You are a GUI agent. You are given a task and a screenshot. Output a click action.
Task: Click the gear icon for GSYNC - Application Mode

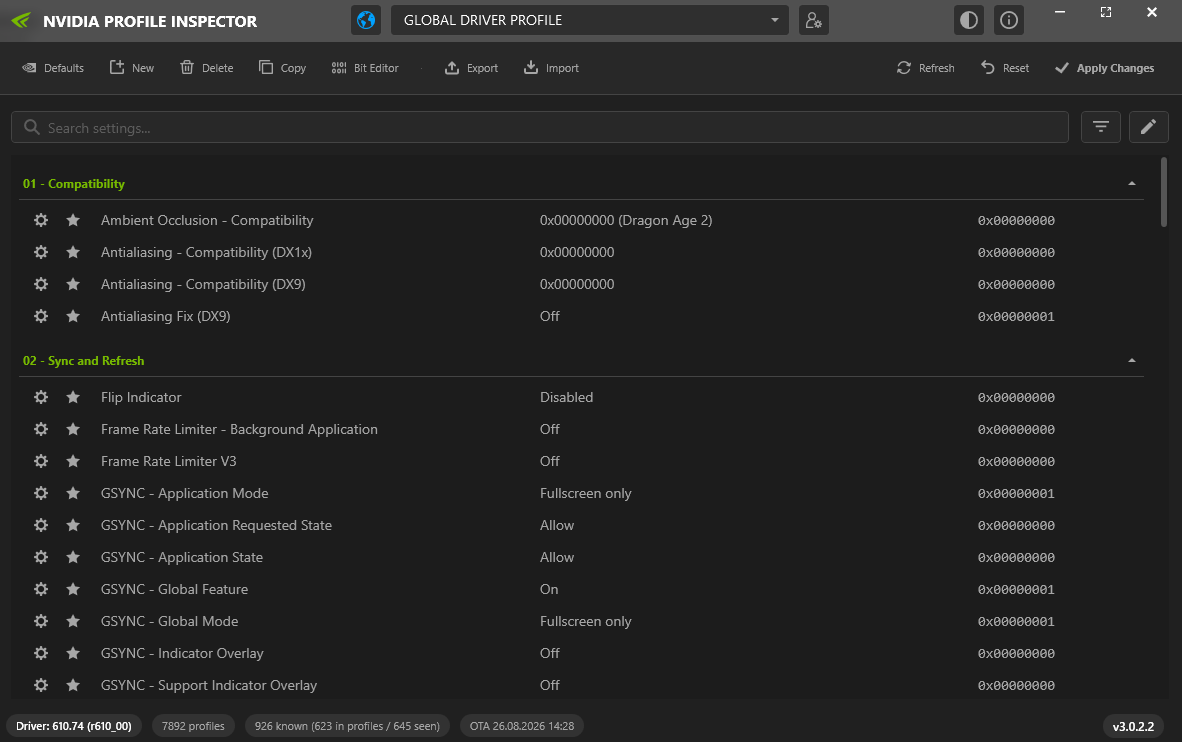pyautogui.click(x=41, y=493)
